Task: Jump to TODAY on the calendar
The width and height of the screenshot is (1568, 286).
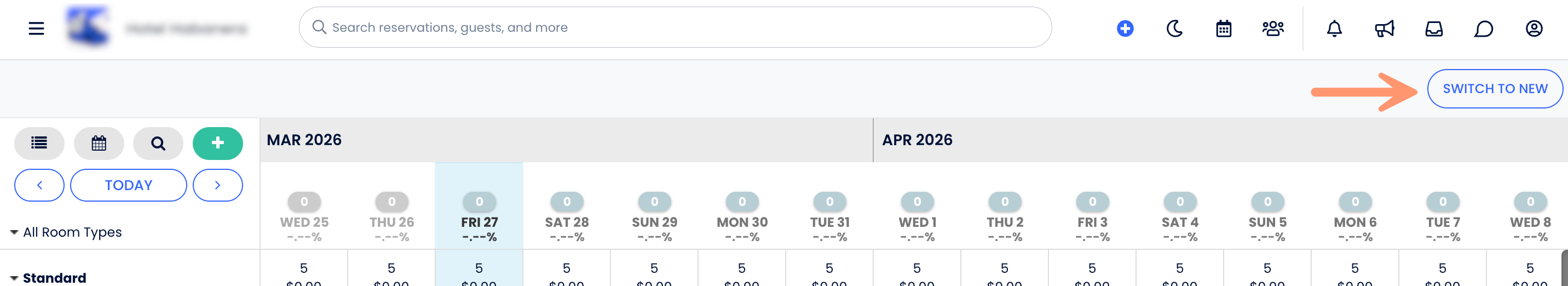Action: [x=129, y=185]
